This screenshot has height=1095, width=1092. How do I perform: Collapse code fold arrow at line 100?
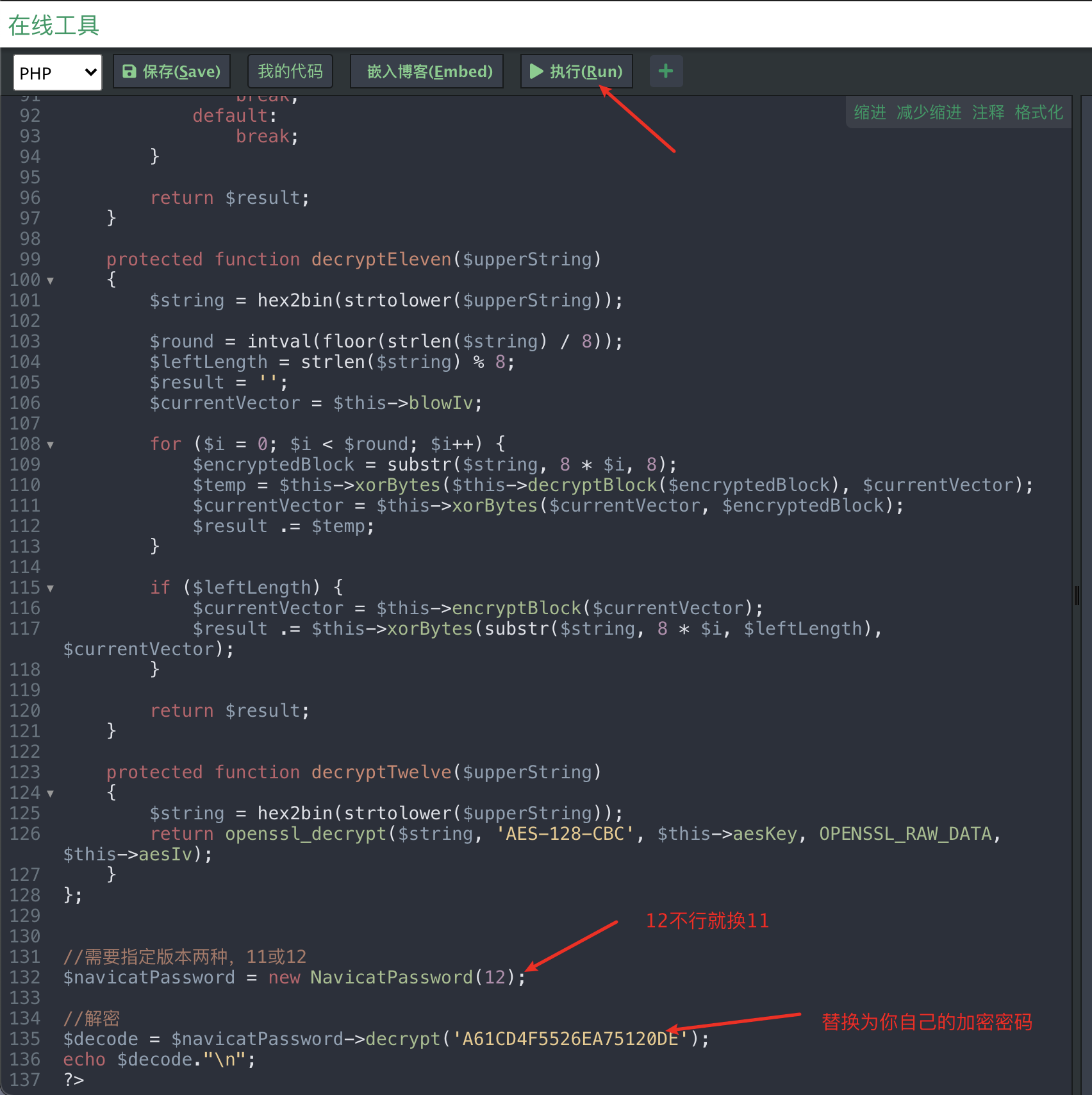click(x=50, y=281)
